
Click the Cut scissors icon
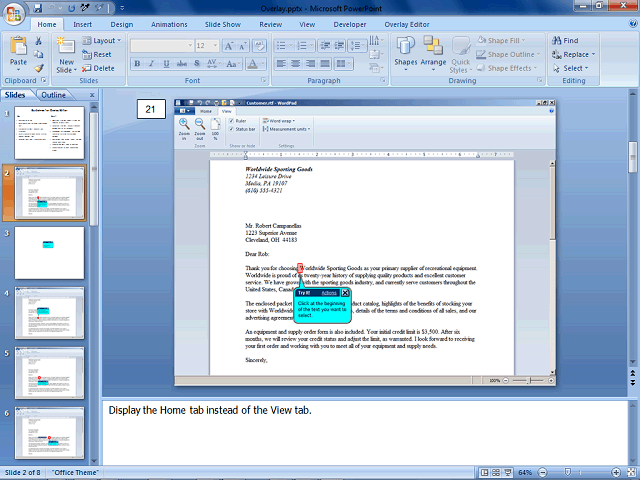click(38, 40)
